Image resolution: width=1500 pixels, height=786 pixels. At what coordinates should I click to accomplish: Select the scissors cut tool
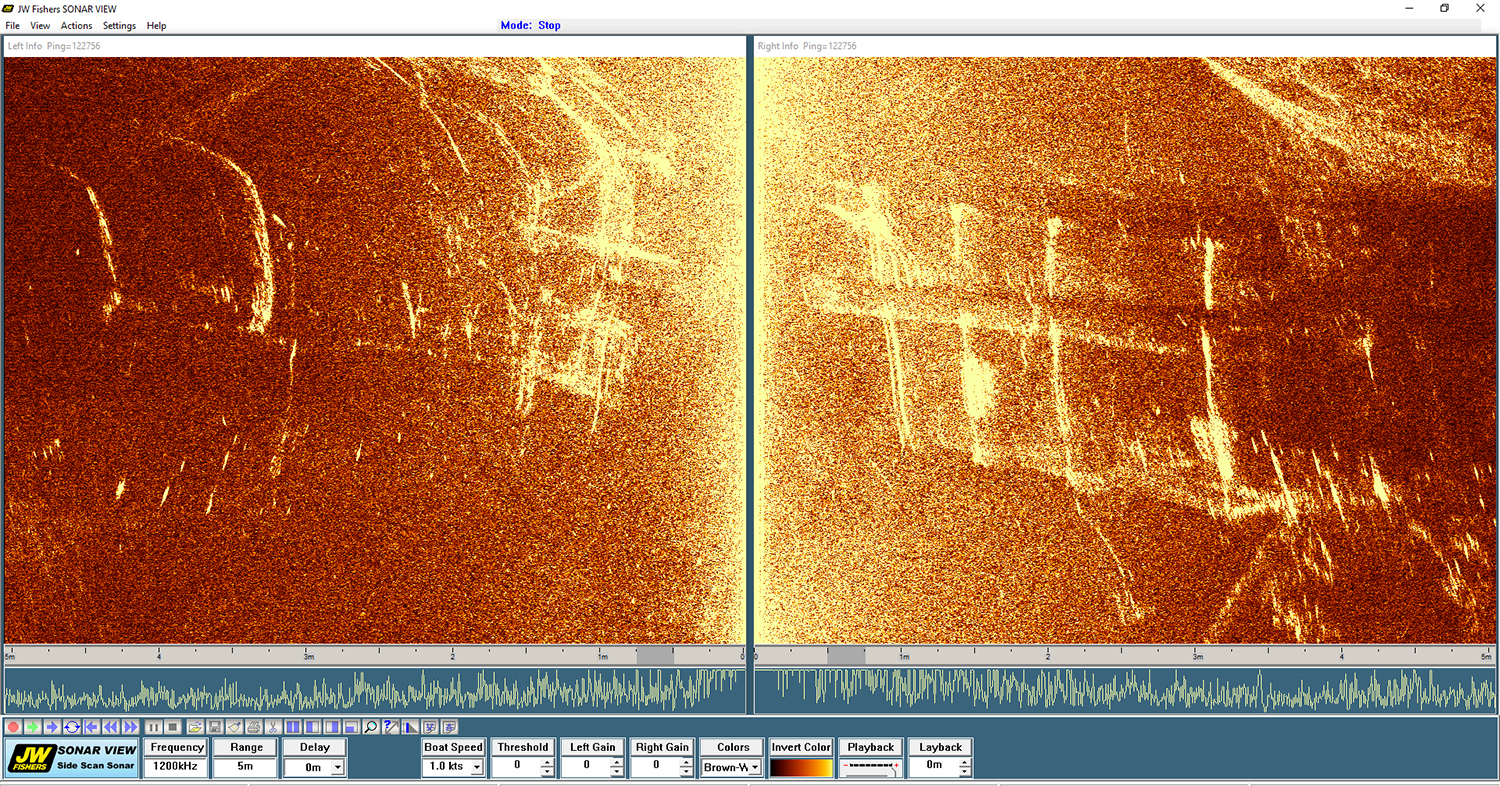click(x=273, y=727)
